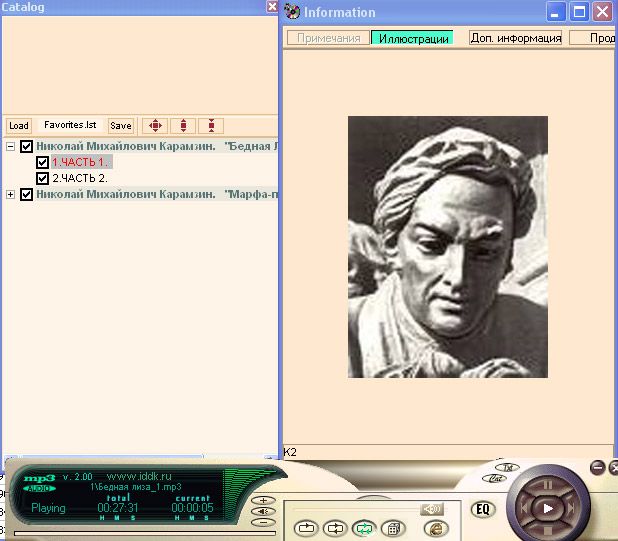Click the volume minus button

[x=263, y=521]
